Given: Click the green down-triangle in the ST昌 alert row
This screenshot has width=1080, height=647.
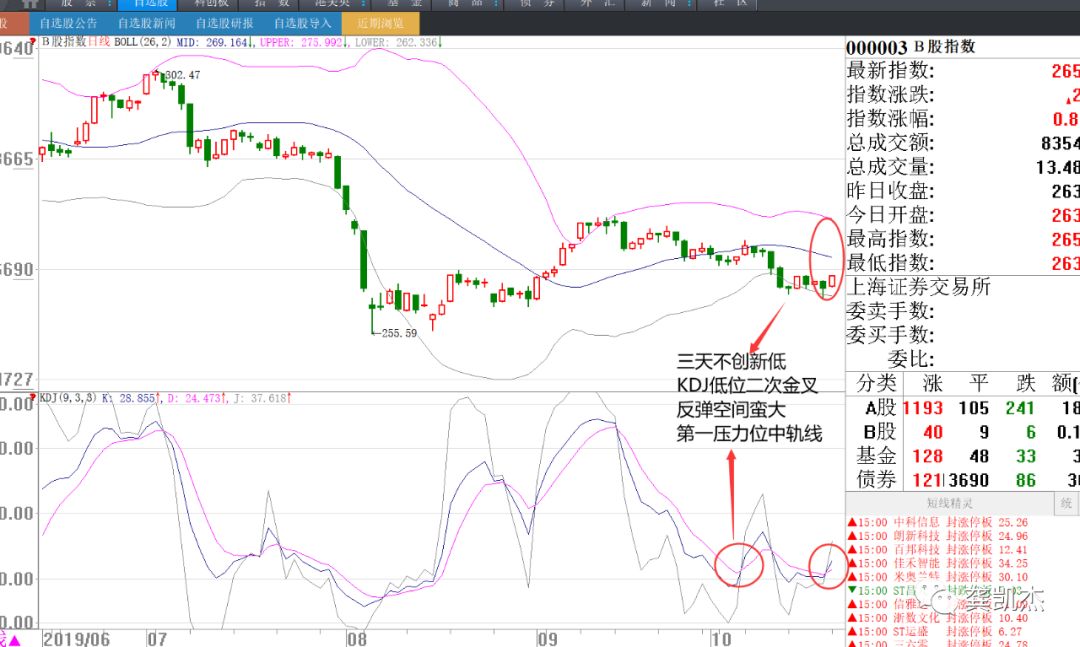Looking at the screenshot, I should (852, 590).
